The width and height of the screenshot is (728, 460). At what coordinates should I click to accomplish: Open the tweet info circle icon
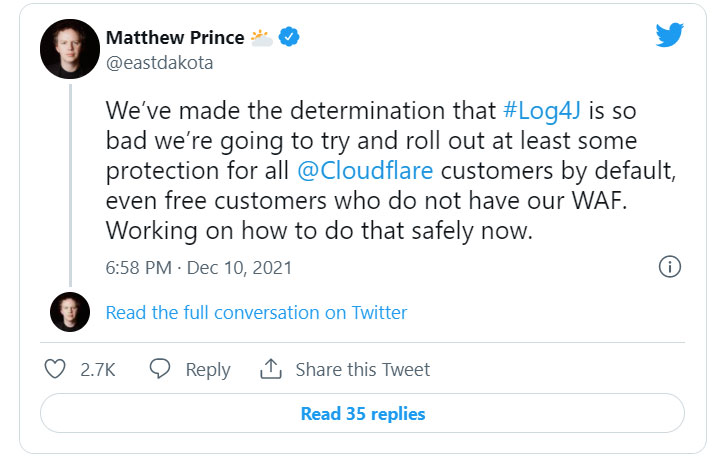point(670,266)
